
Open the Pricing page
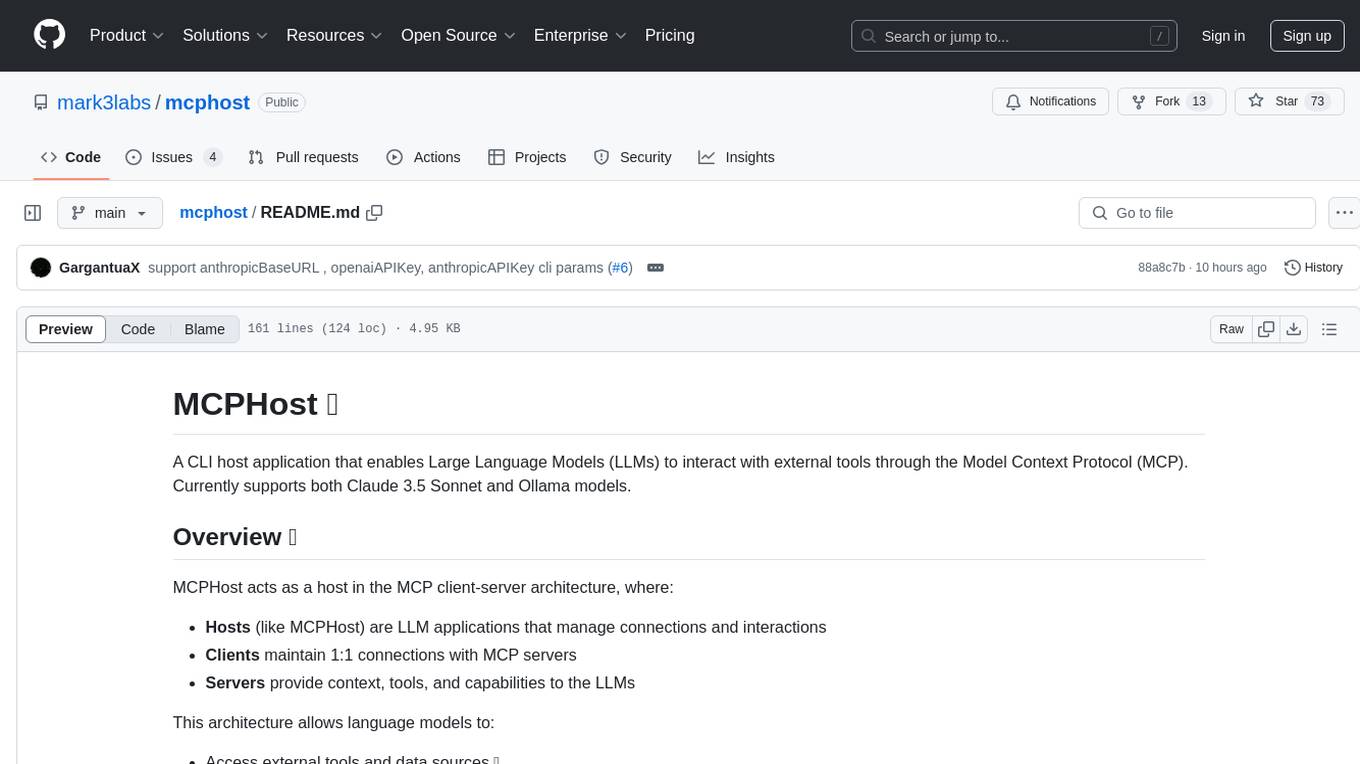pyautogui.click(x=670, y=35)
